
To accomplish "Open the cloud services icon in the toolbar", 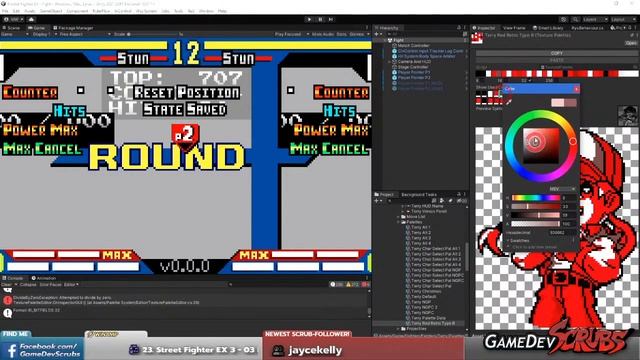I will click(31, 19).
